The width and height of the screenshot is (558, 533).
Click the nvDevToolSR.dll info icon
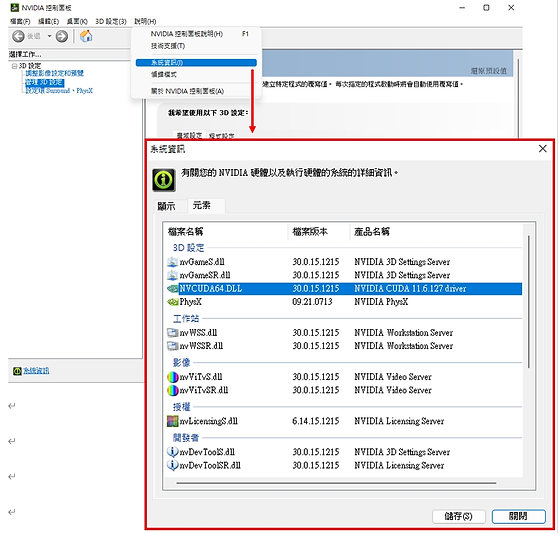tap(173, 465)
